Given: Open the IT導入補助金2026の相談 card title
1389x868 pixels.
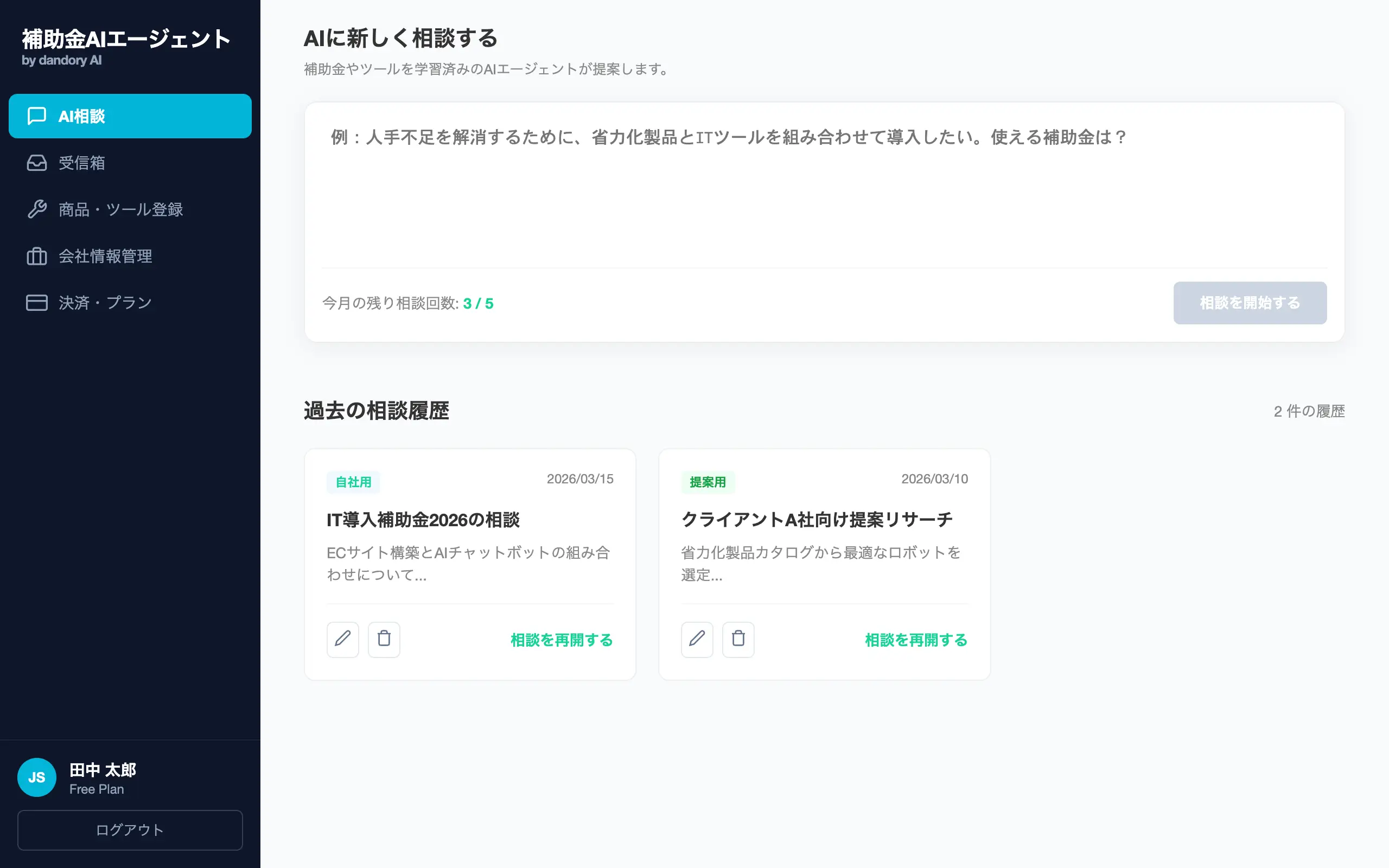Looking at the screenshot, I should click(423, 520).
